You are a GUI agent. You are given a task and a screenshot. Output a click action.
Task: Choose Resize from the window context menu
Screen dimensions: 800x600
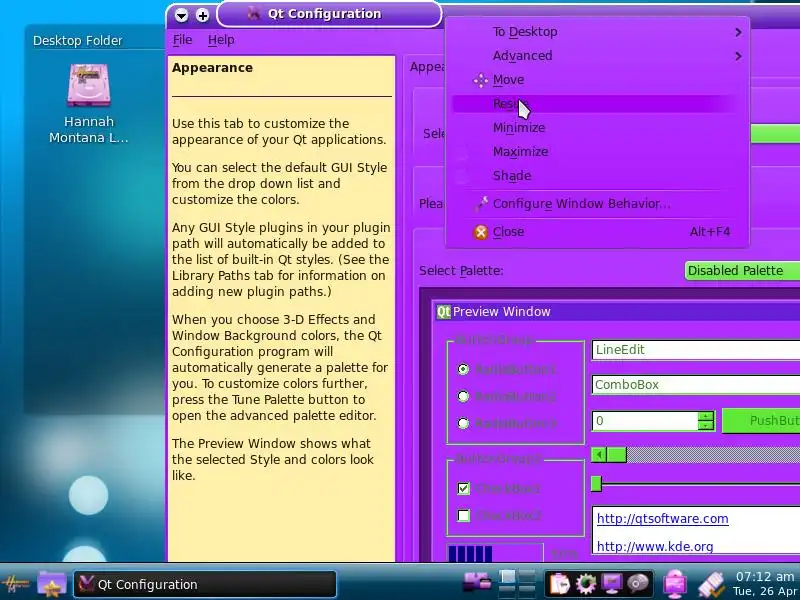point(597,104)
